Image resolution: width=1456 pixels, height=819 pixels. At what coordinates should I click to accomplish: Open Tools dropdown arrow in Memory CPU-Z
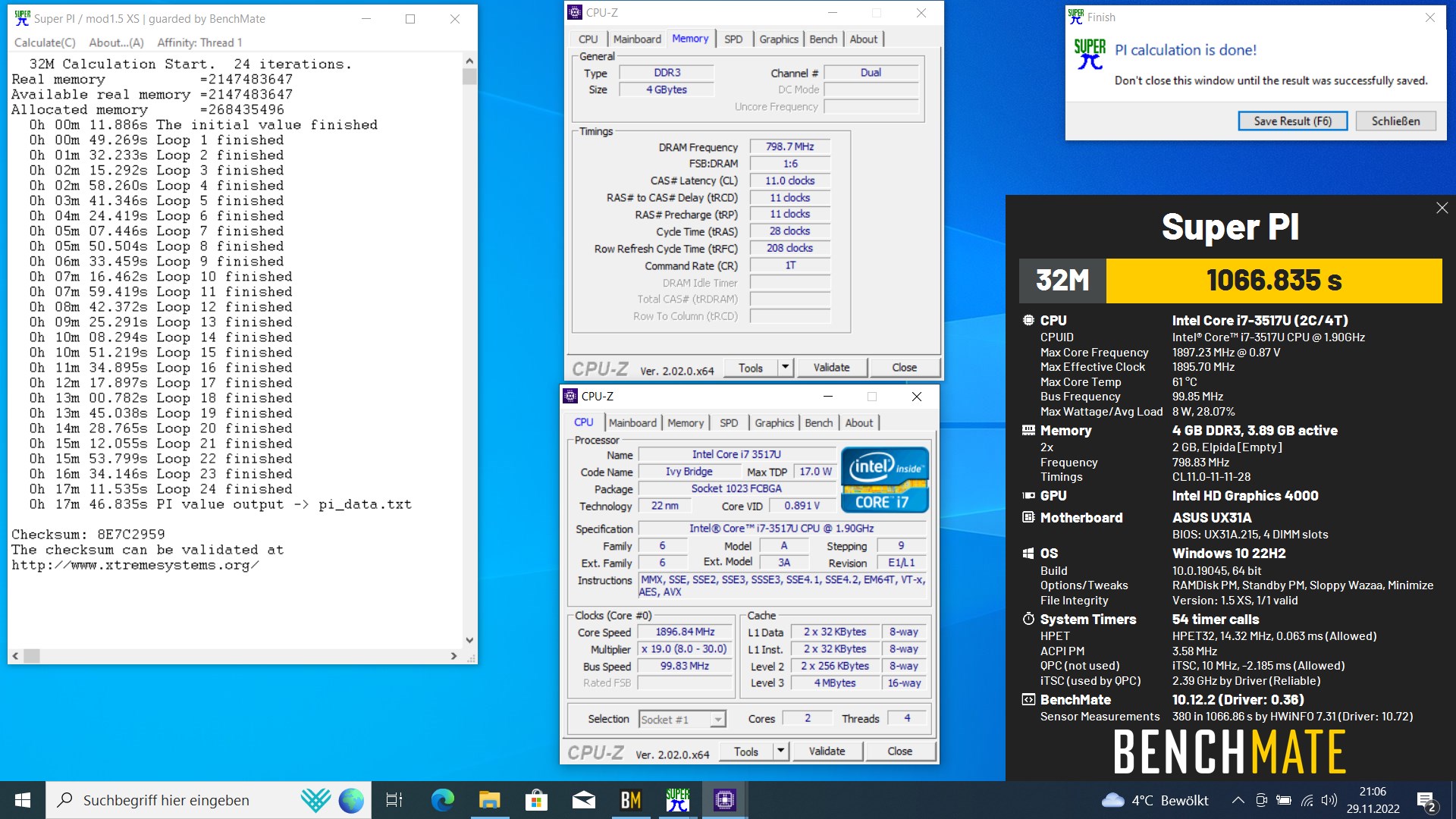click(786, 368)
